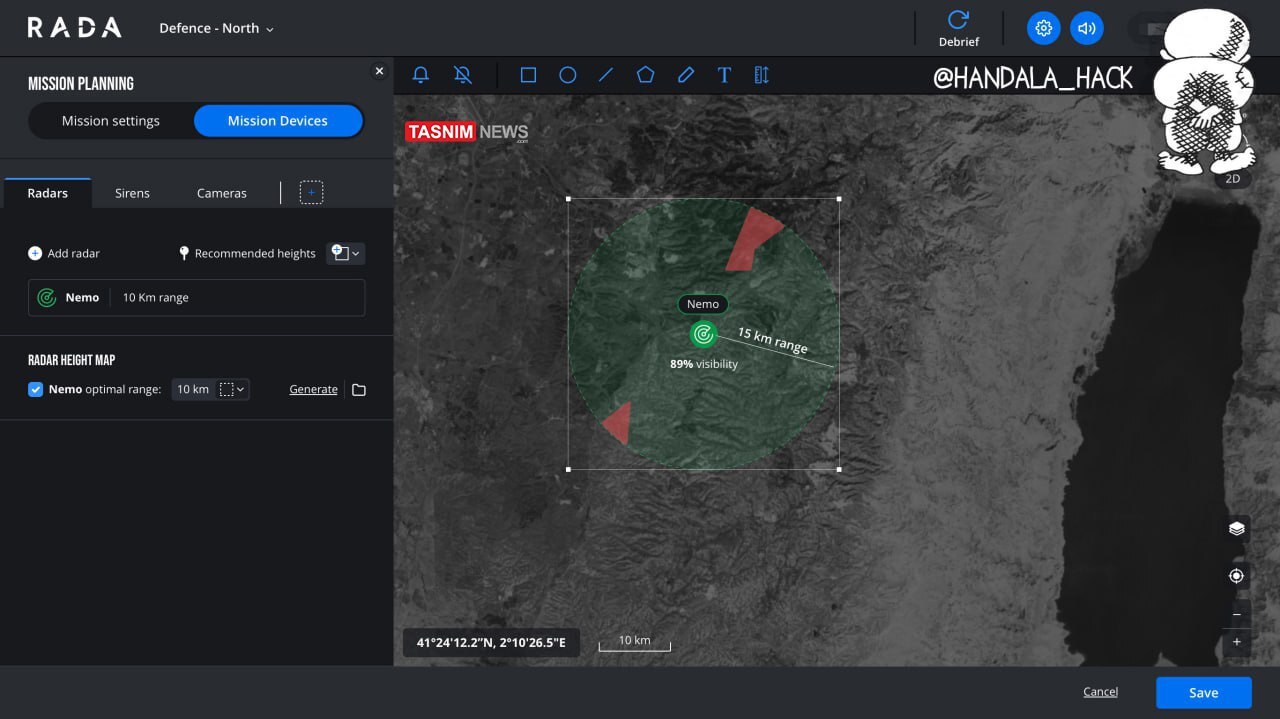Open map layers icon

click(1237, 529)
